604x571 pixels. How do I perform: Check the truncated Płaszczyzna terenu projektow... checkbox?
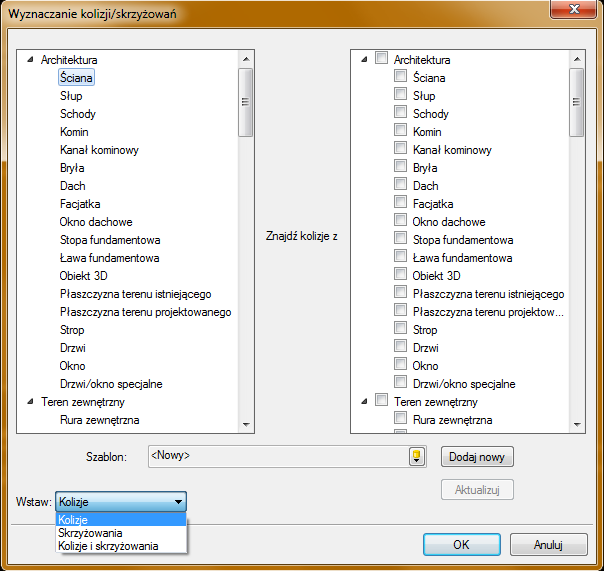tap(401, 310)
